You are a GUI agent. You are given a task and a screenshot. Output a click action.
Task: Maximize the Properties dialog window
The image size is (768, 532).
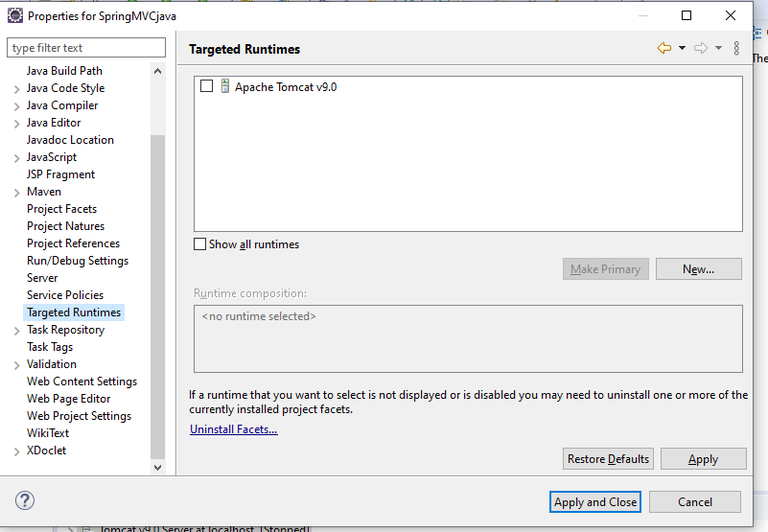(x=686, y=16)
